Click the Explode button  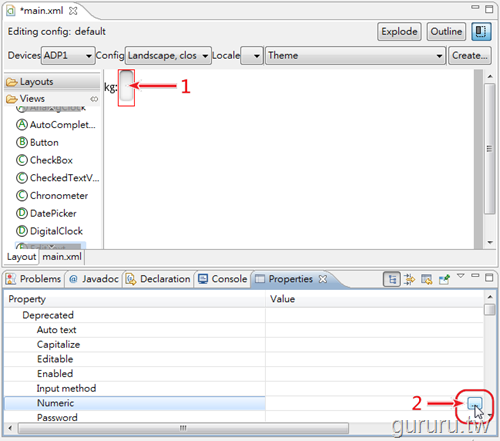(399, 32)
